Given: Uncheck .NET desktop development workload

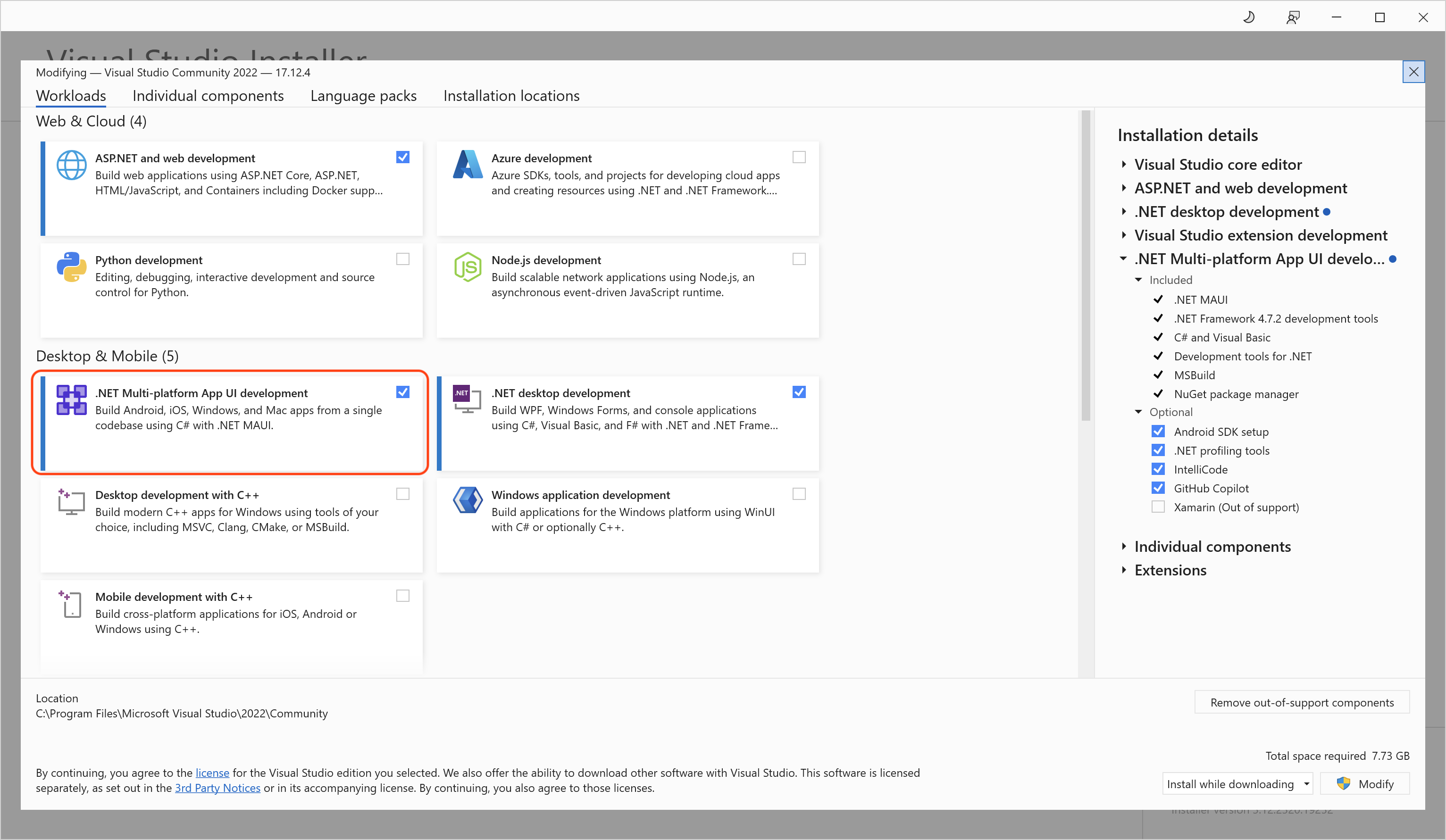Looking at the screenshot, I should pyautogui.click(x=799, y=392).
